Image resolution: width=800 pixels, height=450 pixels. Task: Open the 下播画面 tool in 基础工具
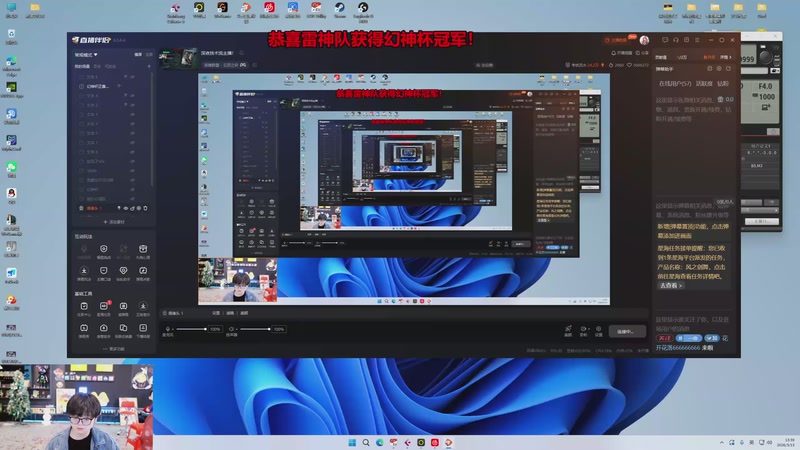pos(143,328)
